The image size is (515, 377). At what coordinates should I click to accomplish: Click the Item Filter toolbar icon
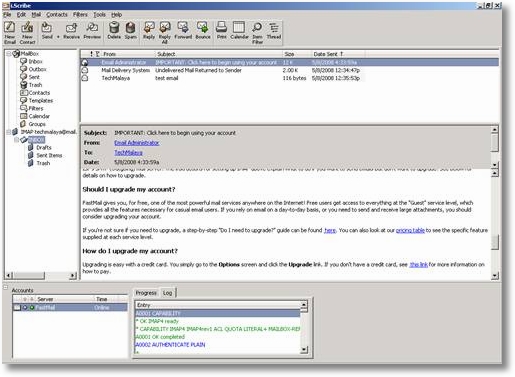point(257,33)
